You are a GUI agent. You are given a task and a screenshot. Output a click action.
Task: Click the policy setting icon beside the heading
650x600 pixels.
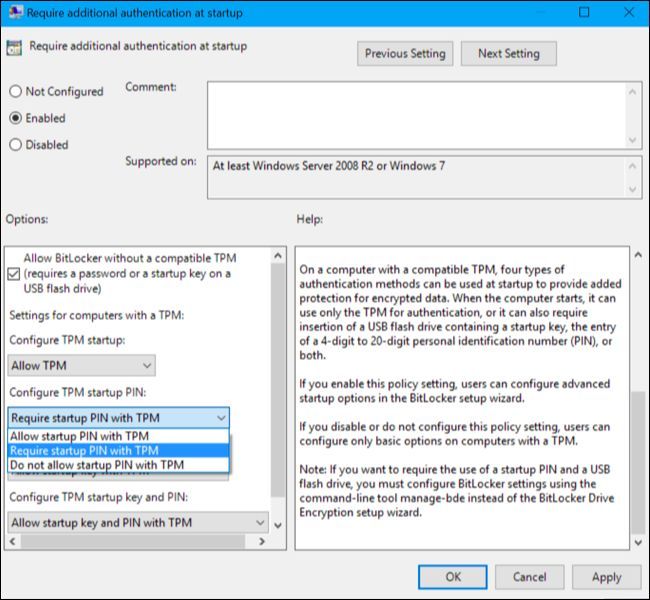click(15, 48)
